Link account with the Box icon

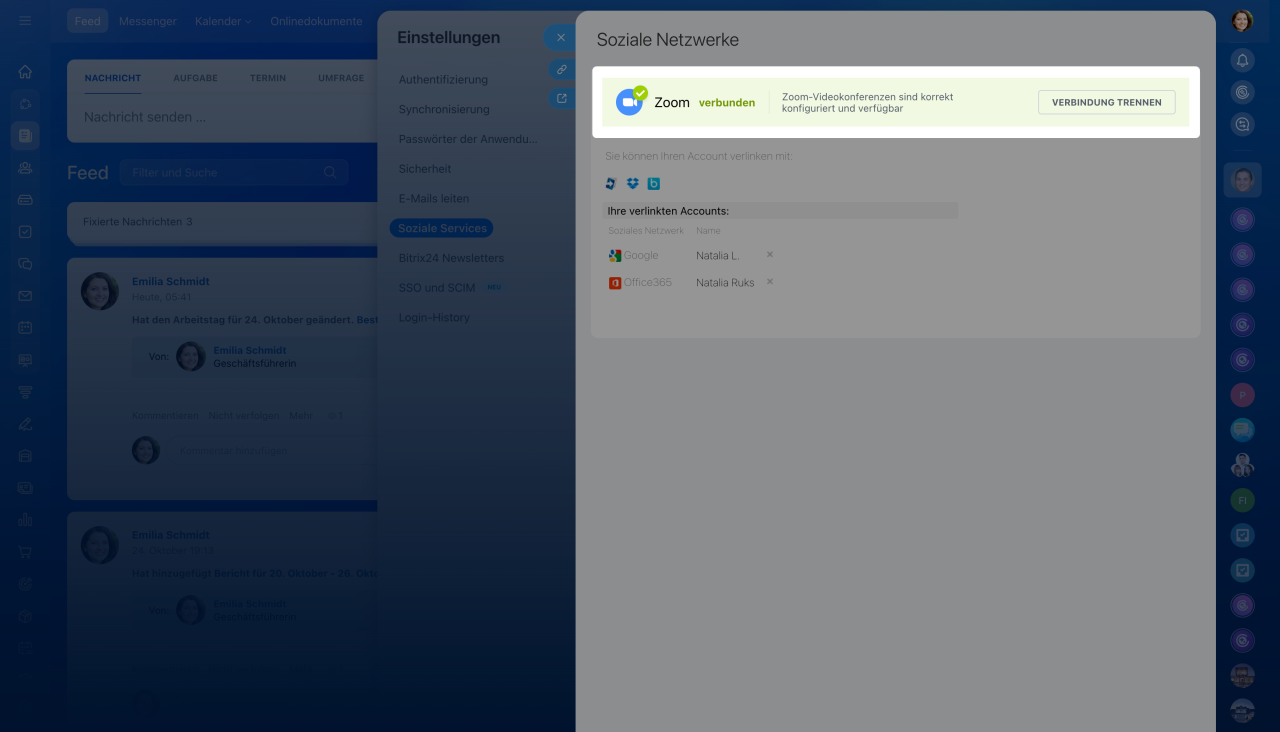(x=654, y=184)
